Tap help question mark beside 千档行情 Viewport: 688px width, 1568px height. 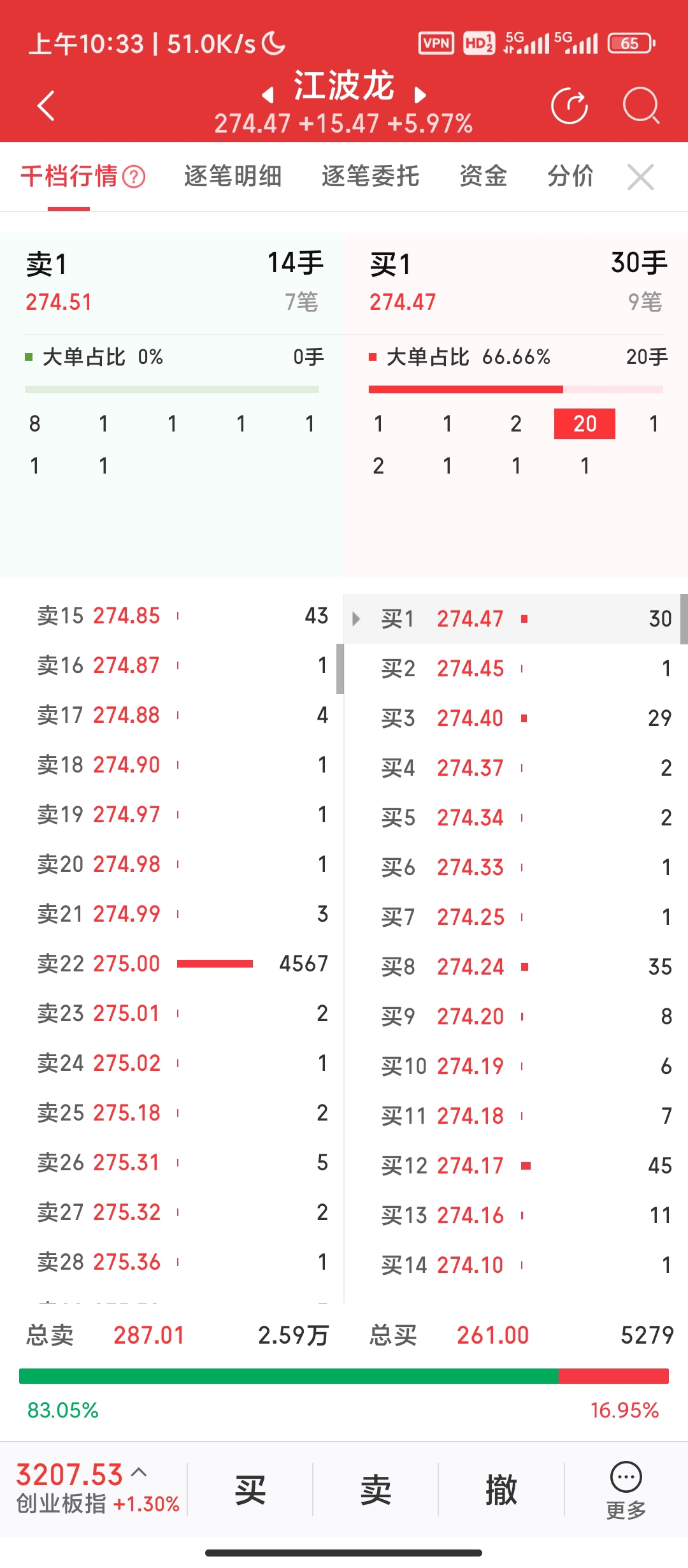(134, 177)
